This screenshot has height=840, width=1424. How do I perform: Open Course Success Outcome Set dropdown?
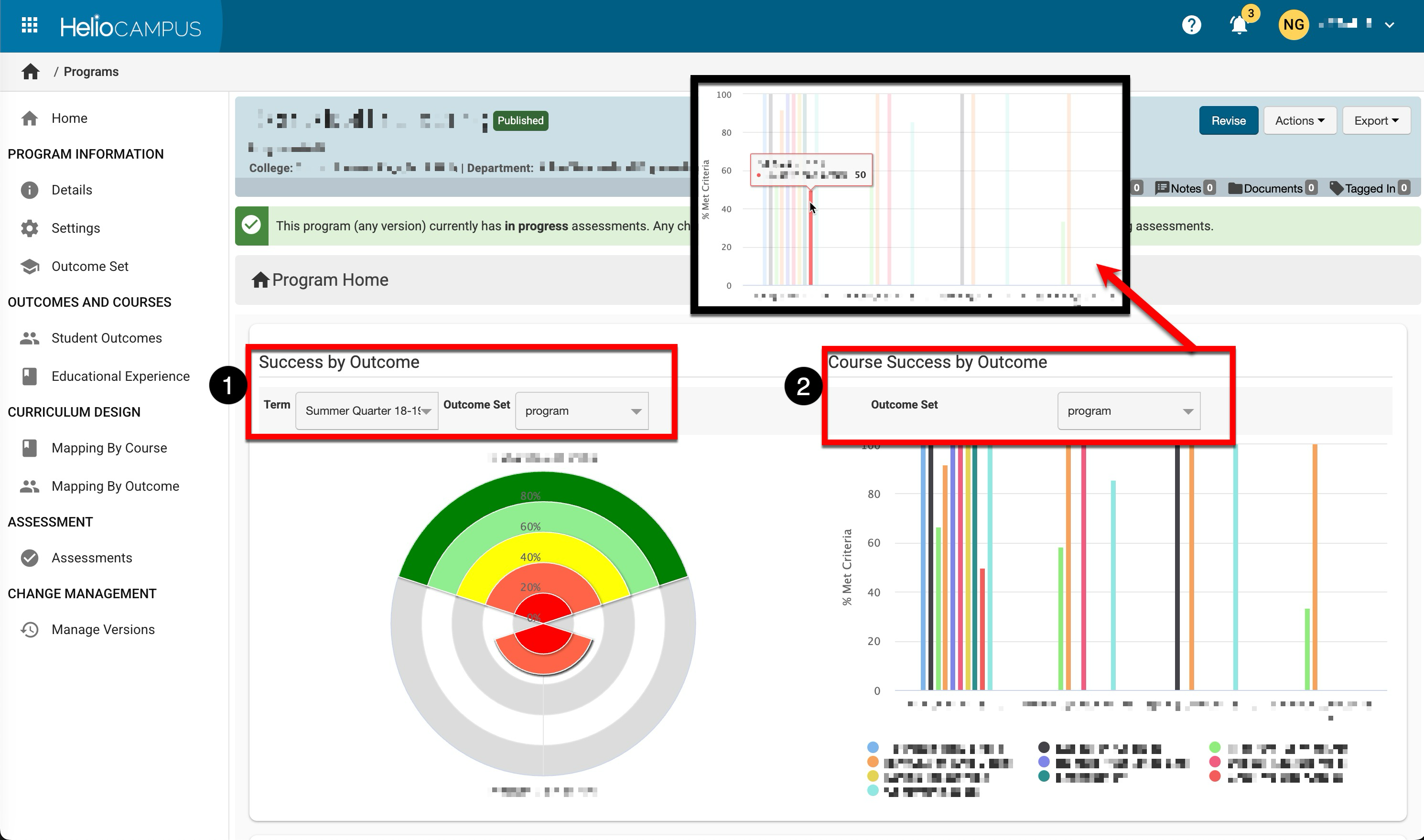point(1129,411)
